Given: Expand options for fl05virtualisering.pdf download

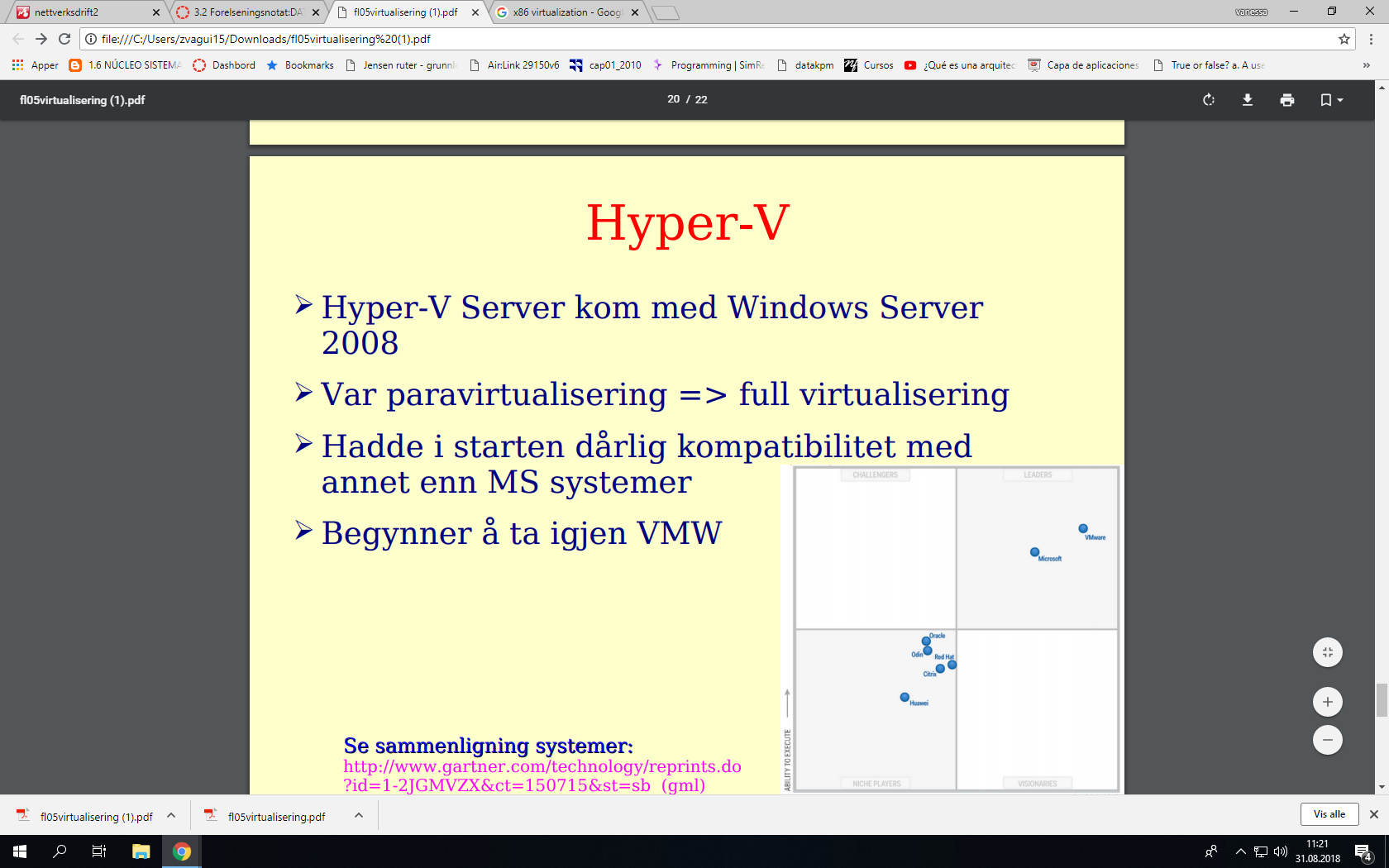Looking at the screenshot, I should (x=359, y=815).
